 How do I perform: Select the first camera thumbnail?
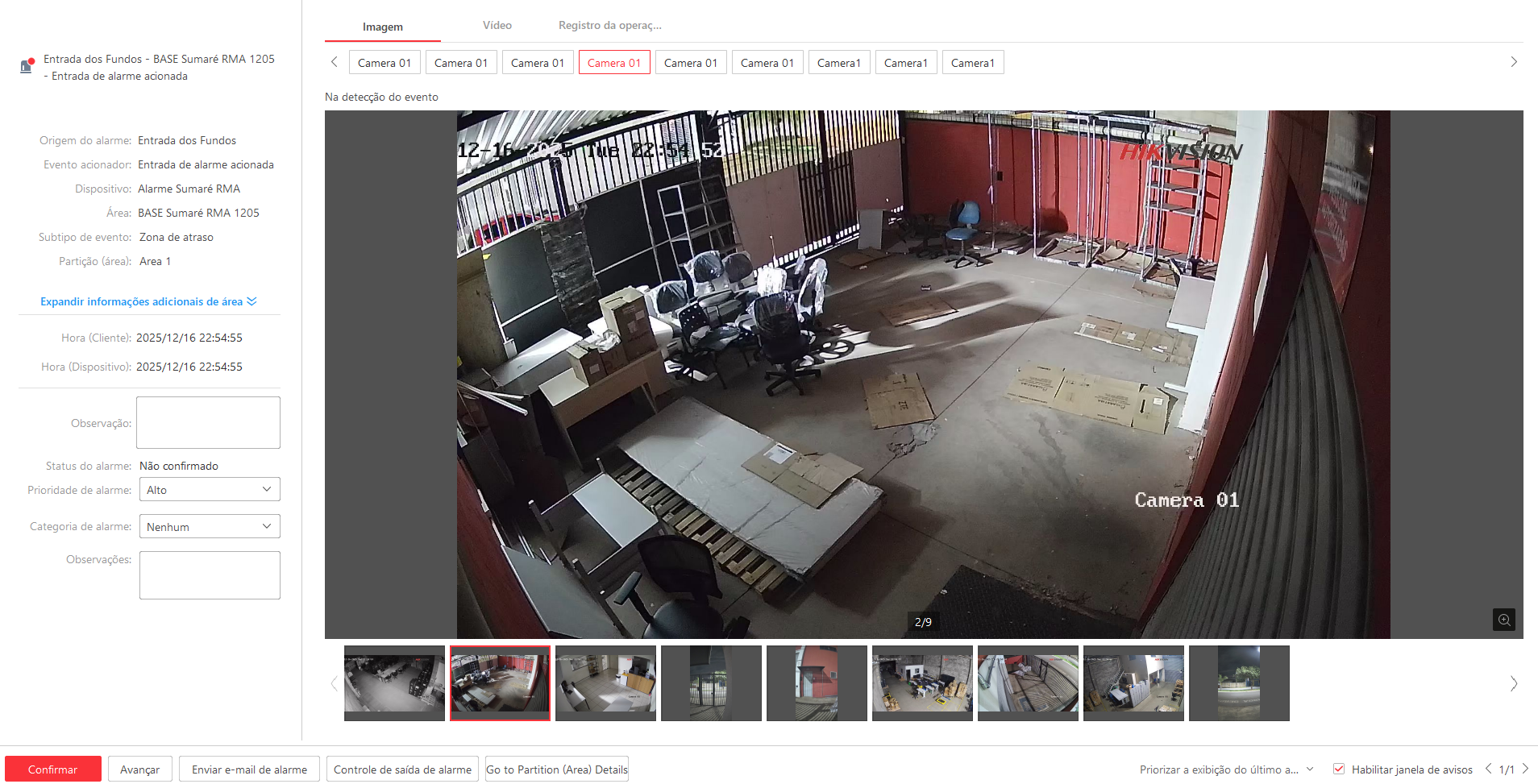pos(394,682)
